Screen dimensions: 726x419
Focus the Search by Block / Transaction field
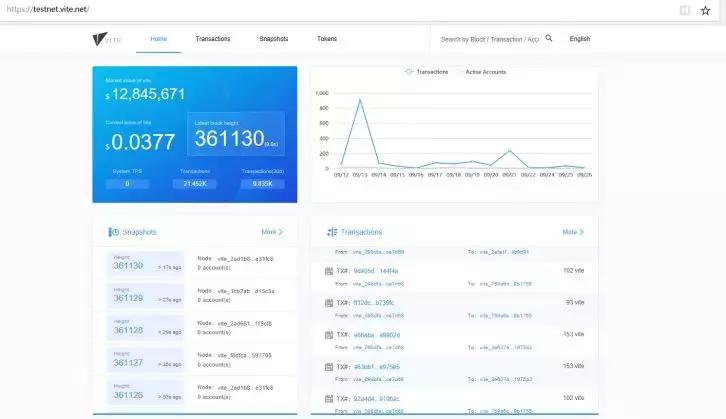[489, 39]
